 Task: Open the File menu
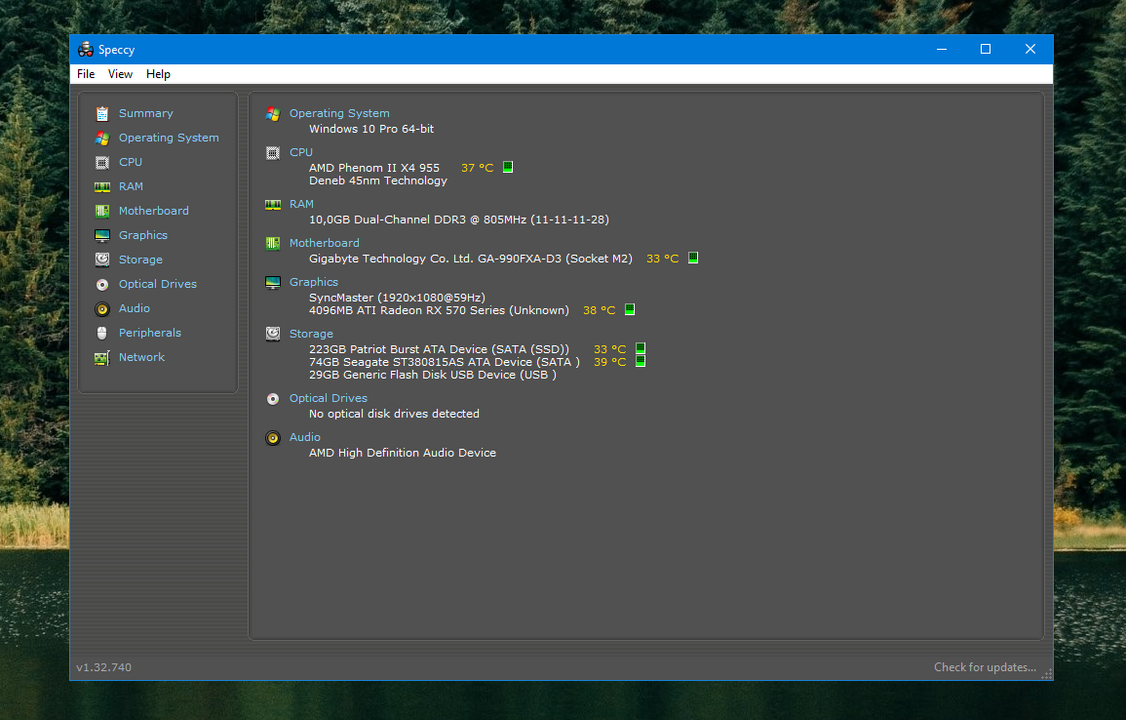tap(86, 74)
